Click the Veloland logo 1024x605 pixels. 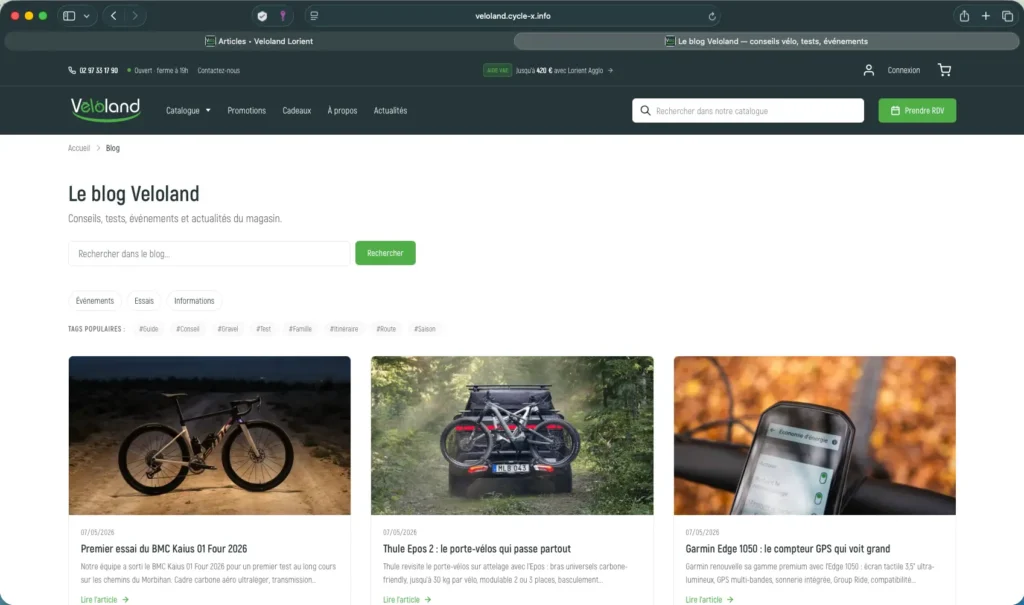(x=105, y=109)
